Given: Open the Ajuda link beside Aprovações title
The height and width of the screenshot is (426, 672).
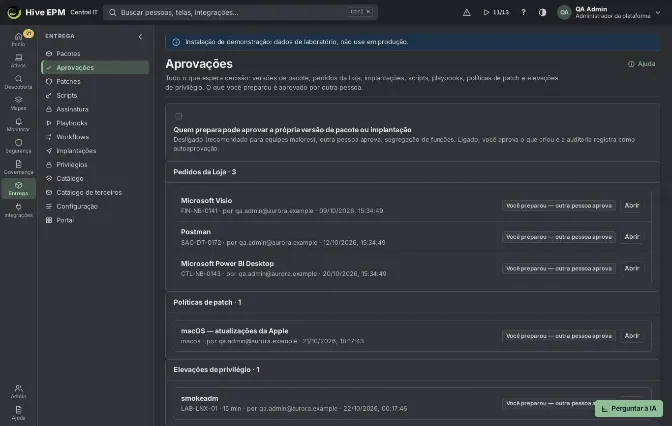Looking at the screenshot, I should [642, 64].
